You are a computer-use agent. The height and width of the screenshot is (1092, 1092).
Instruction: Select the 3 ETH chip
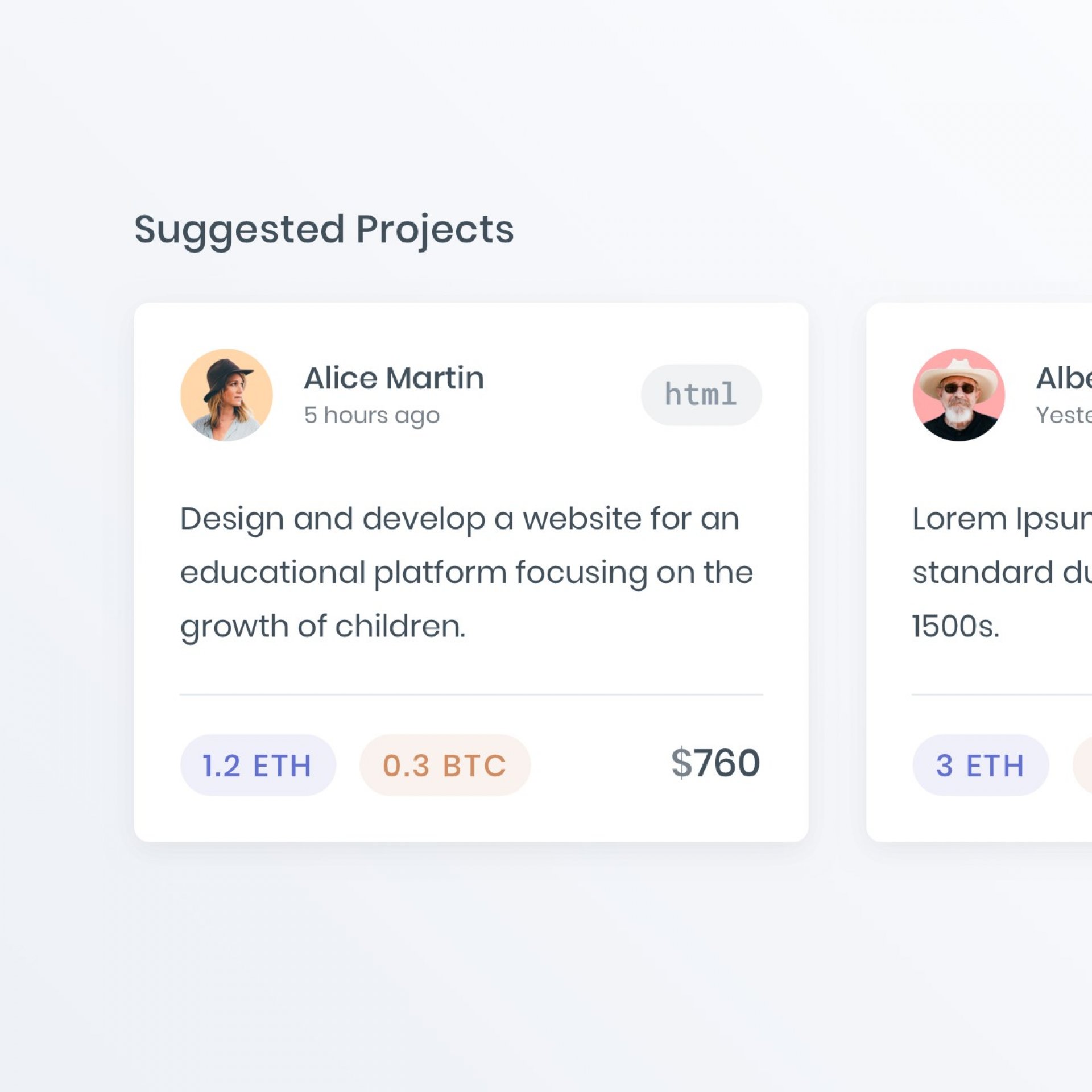point(981,765)
